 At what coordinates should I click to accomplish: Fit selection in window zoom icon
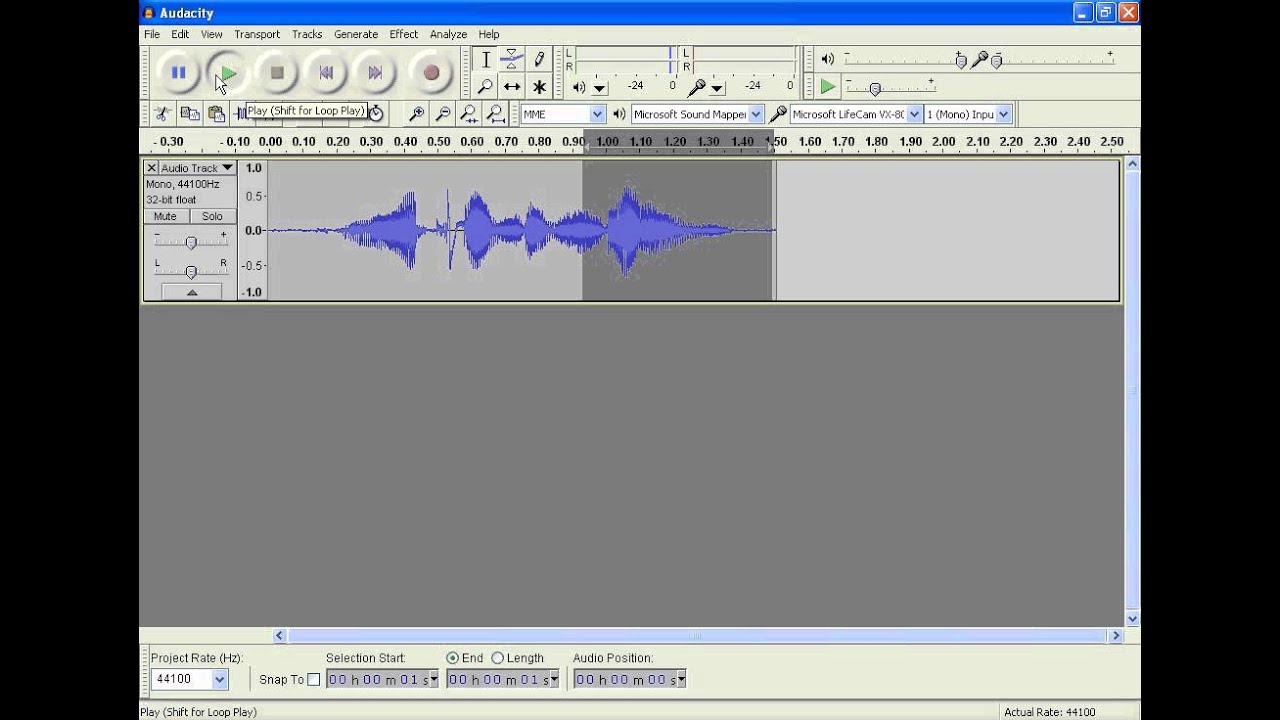point(469,114)
